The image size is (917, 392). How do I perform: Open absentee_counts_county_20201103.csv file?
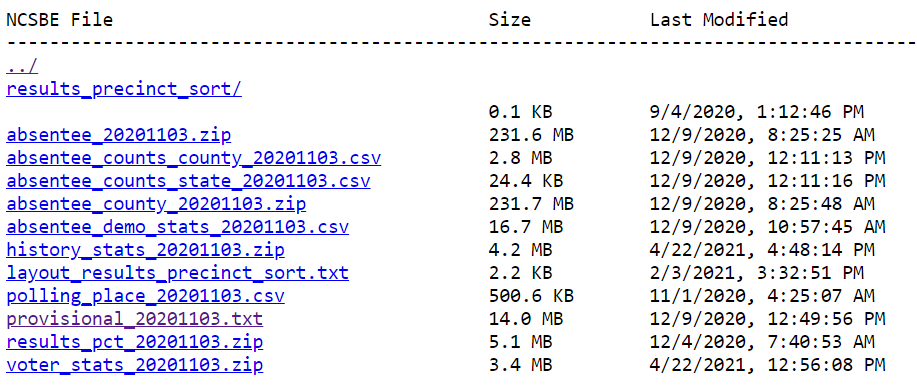(194, 158)
